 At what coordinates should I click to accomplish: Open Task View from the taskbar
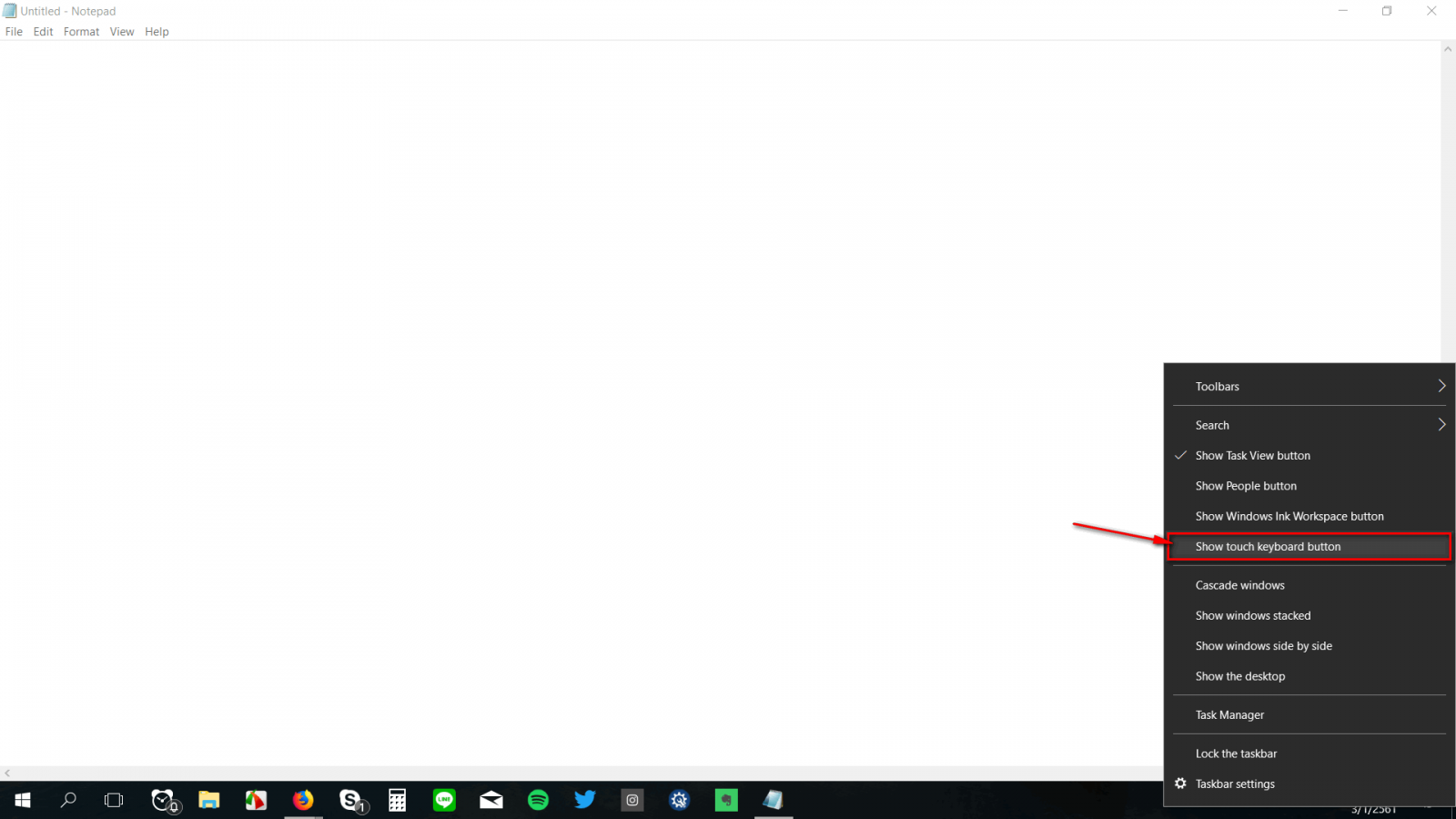(114, 800)
